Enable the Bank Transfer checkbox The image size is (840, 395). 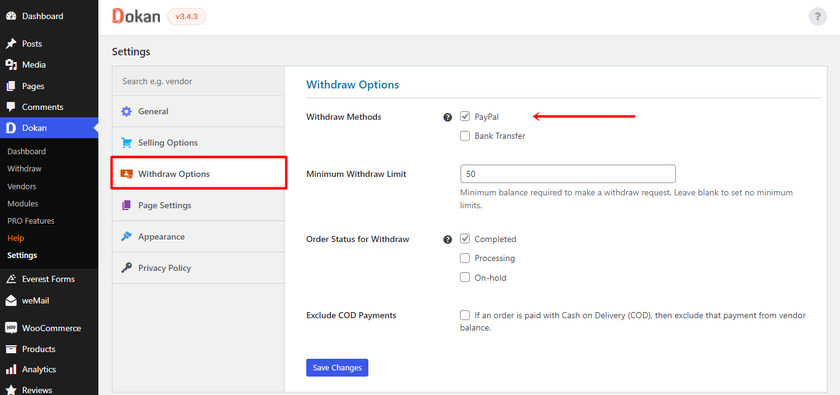(465, 136)
